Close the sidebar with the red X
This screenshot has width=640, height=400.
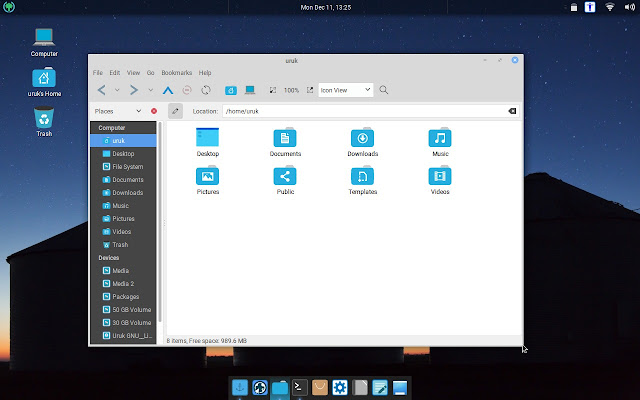coord(154,111)
